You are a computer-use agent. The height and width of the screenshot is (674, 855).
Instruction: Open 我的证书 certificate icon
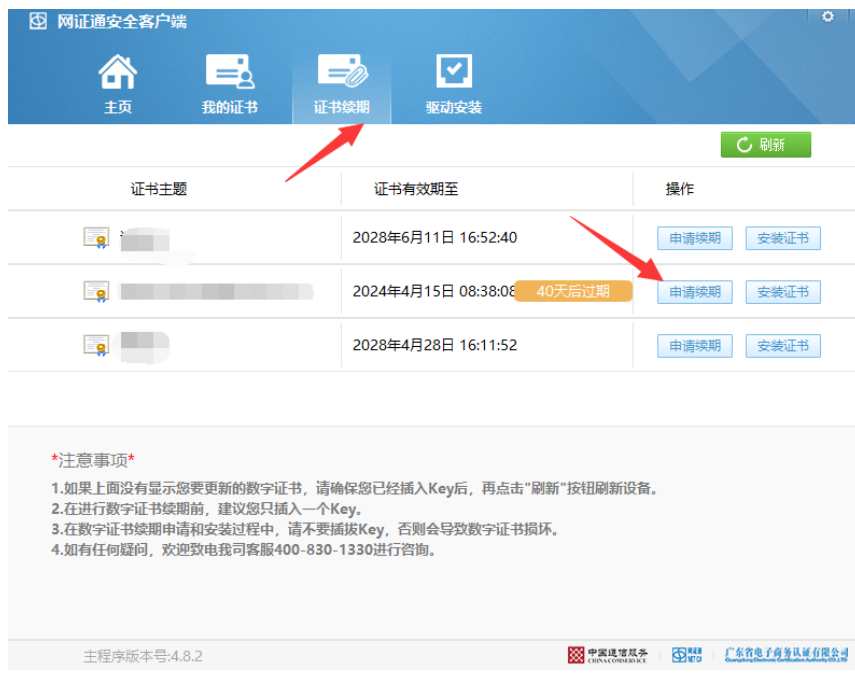(229, 74)
